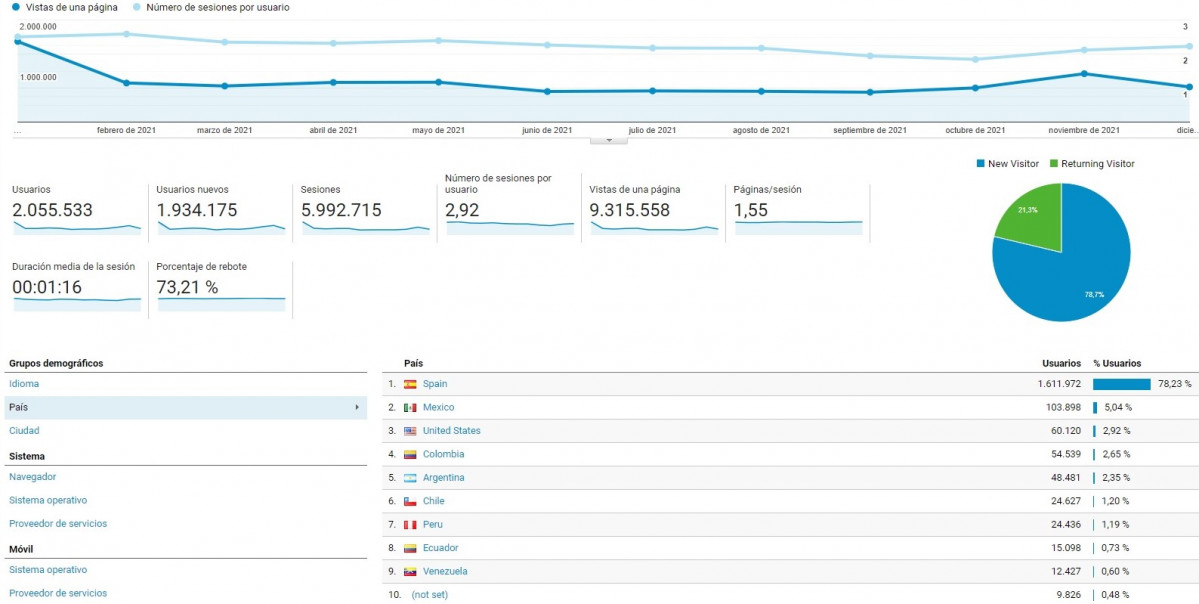The height and width of the screenshot is (604, 1199).
Task: Open Proveedor de servicios under Sistema
Action: pyautogui.click(x=58, y=524)
